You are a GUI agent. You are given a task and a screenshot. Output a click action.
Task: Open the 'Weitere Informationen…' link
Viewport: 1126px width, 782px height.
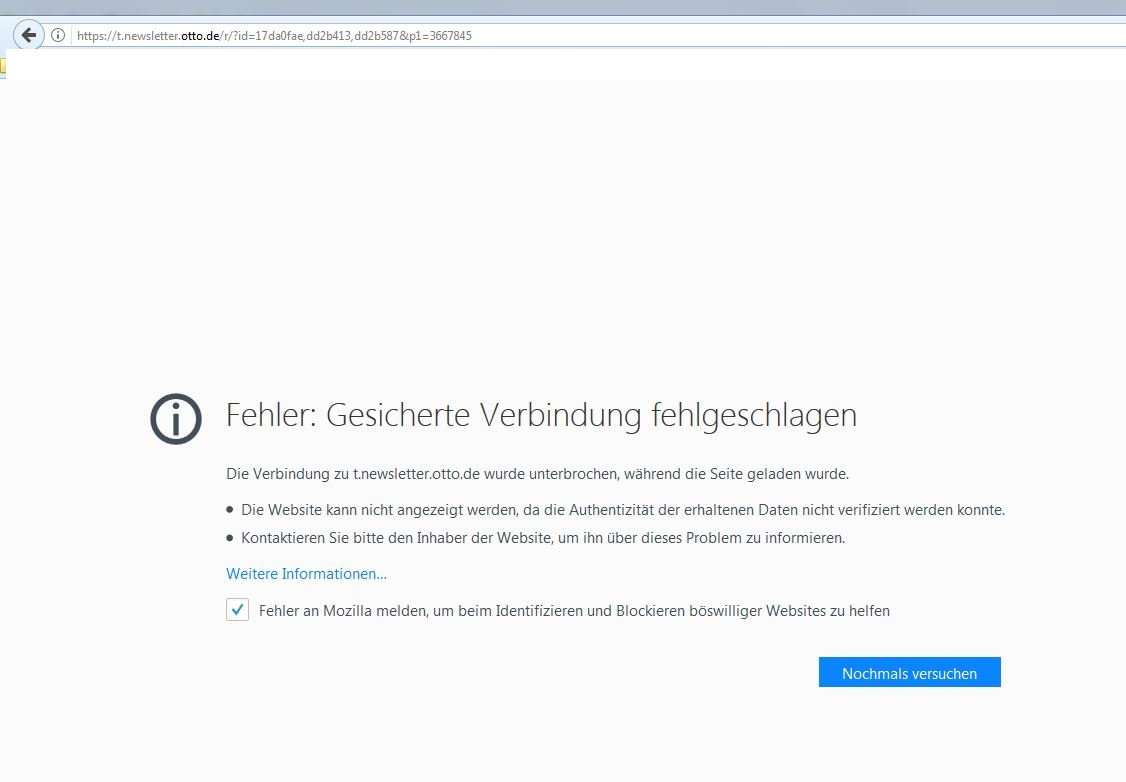click(x=307, y=574)
